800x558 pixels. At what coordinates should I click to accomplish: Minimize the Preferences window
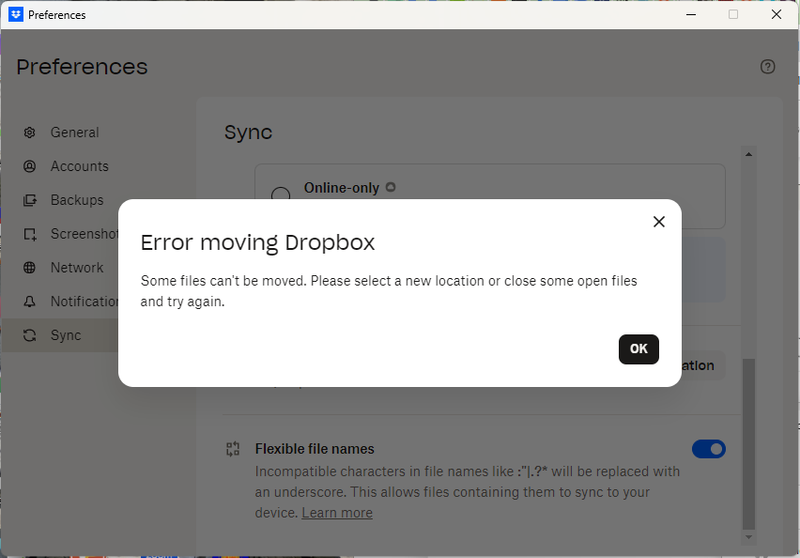pyautogui.click(x=691, y=14)
